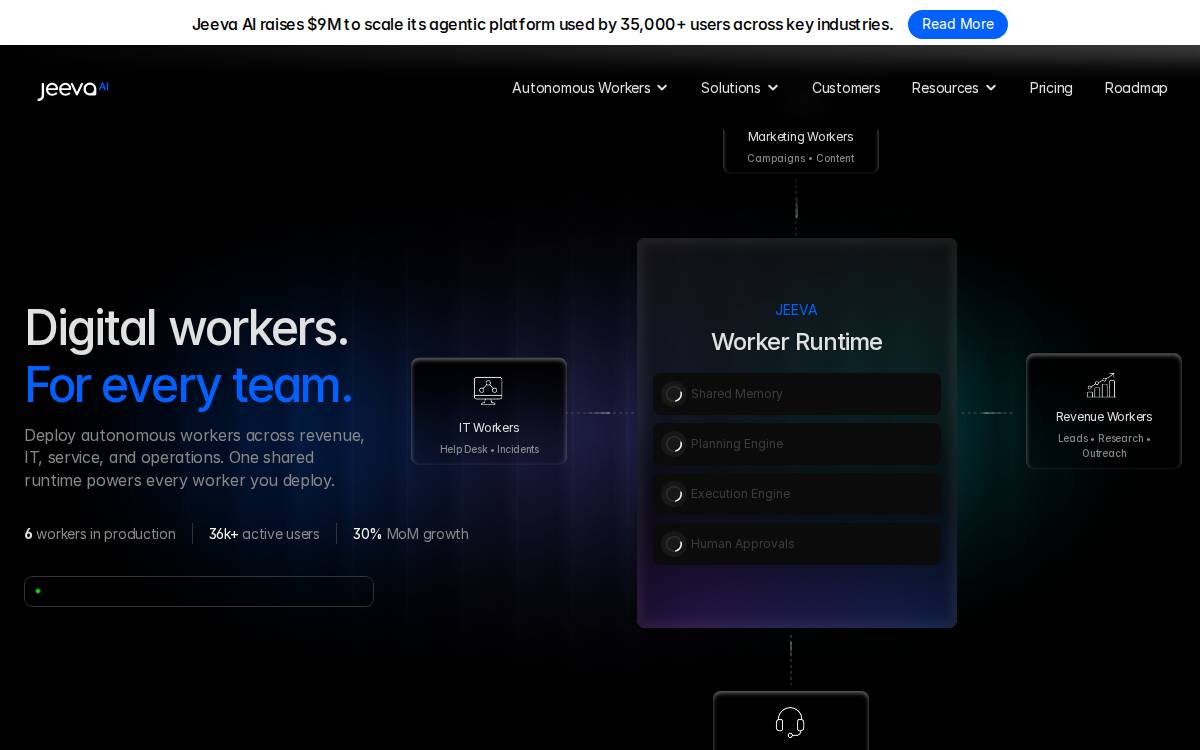Viewport: 1200px width, 750px height.
Task: Click the Planning Engine spinner icon
Action: [x=674, y=444]
